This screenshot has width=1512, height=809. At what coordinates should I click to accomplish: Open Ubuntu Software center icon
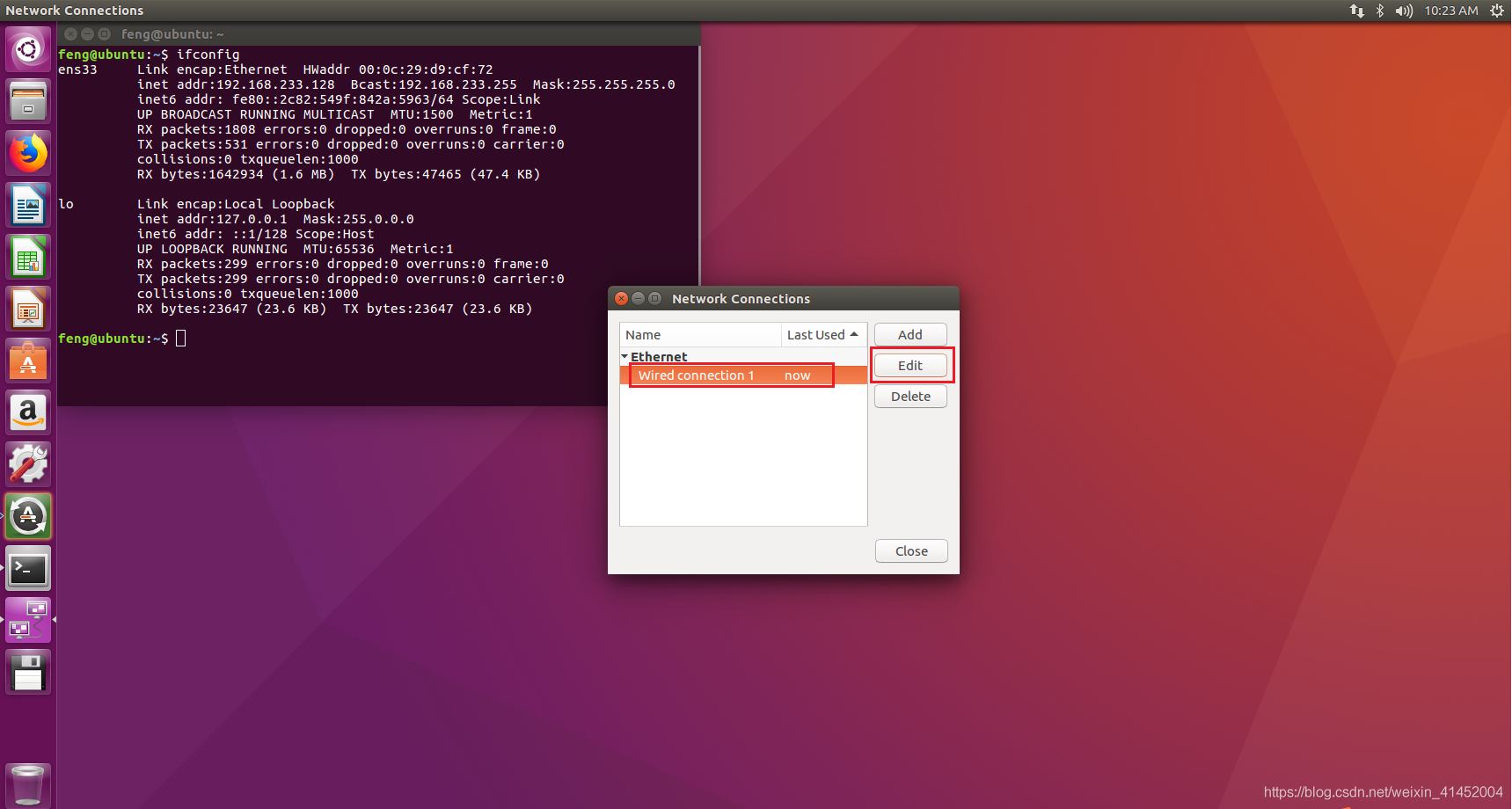(28, 361)
